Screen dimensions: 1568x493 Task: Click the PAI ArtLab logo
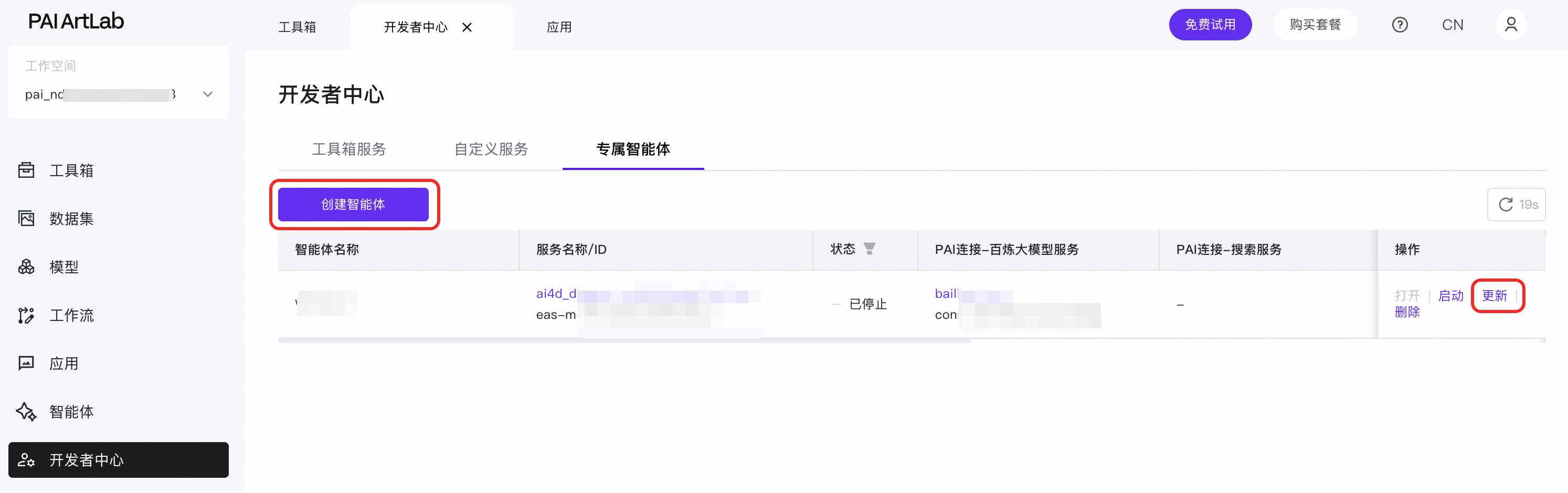tap(76, 22)
